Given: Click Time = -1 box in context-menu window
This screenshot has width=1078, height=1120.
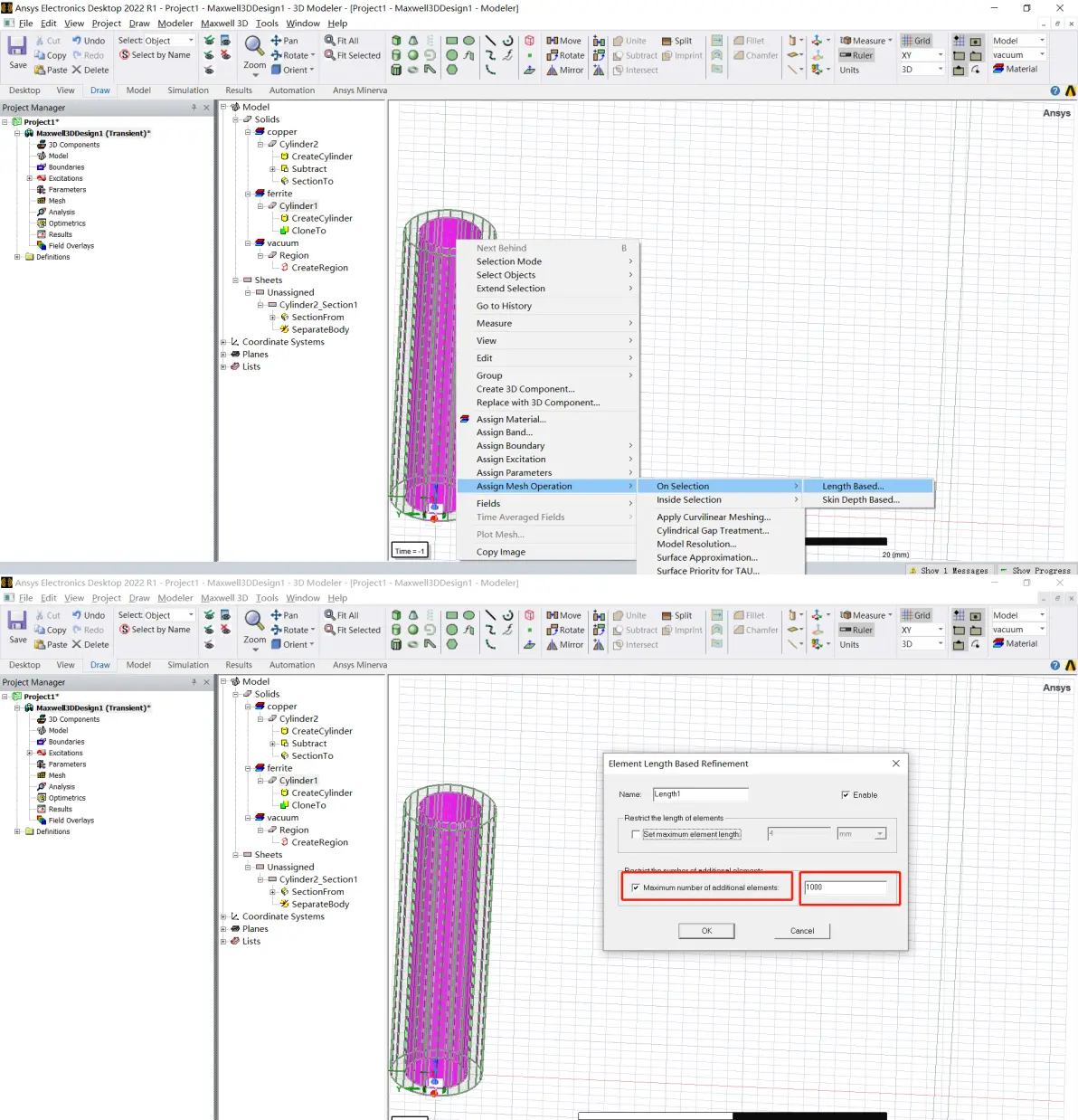Looking at the screenshot, I should (x=410, y=551).
